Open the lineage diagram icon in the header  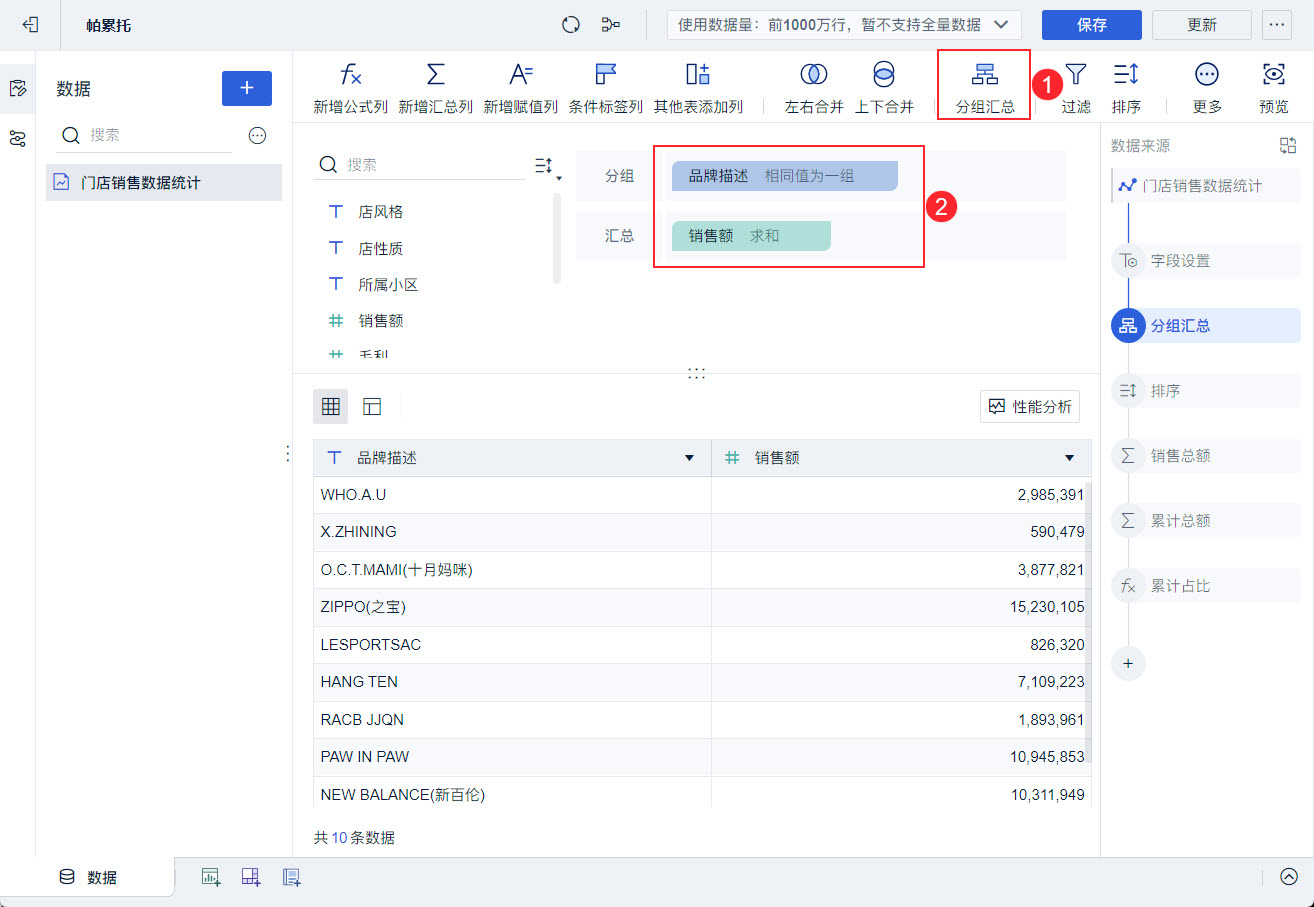click(x=610, y=25)
